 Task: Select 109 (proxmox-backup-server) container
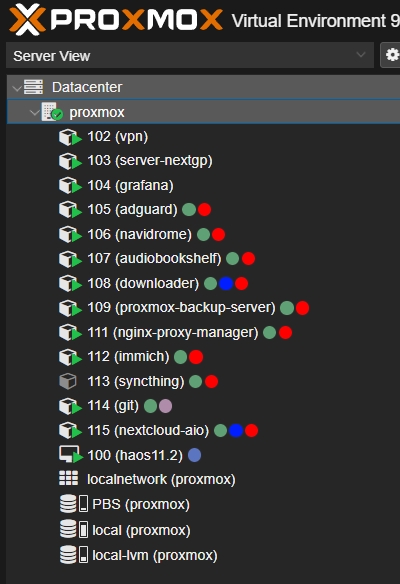[x=181, y=308]
